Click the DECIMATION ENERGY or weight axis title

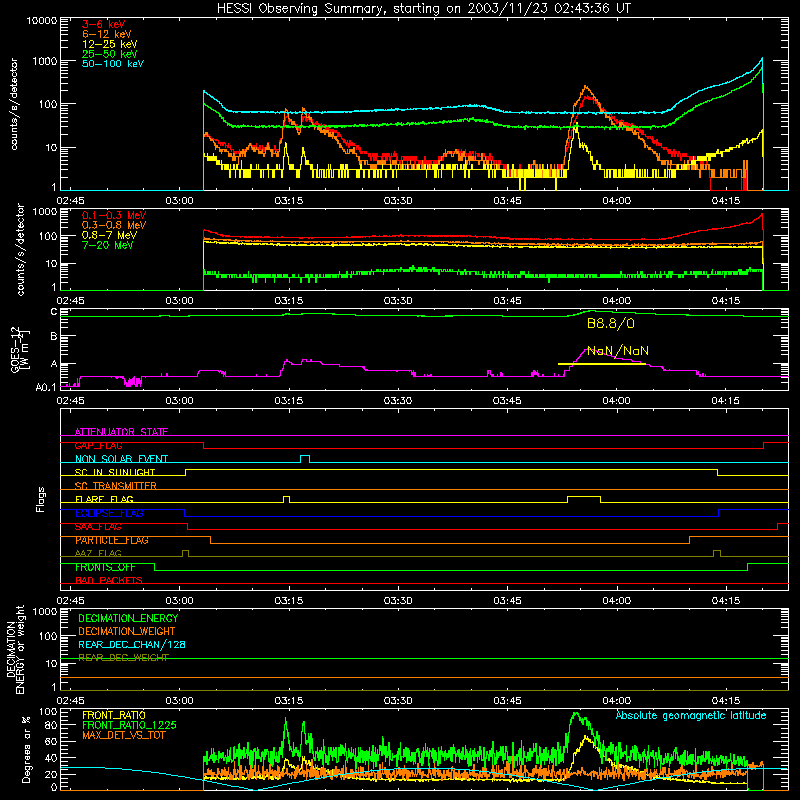point(15,649)
